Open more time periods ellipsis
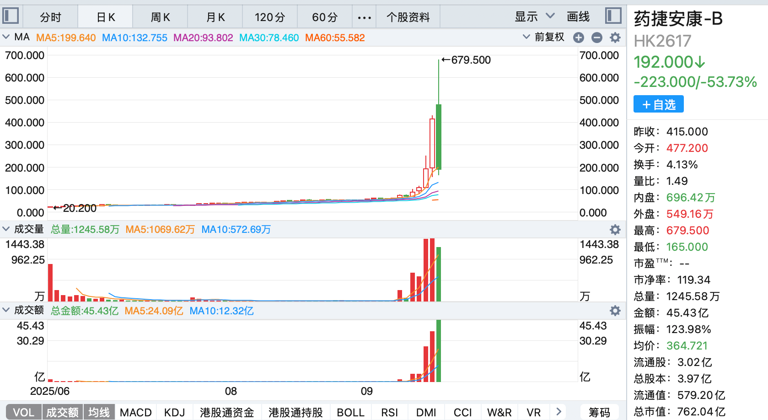Viewport: 768px width, 420px height. pos(364,17)
